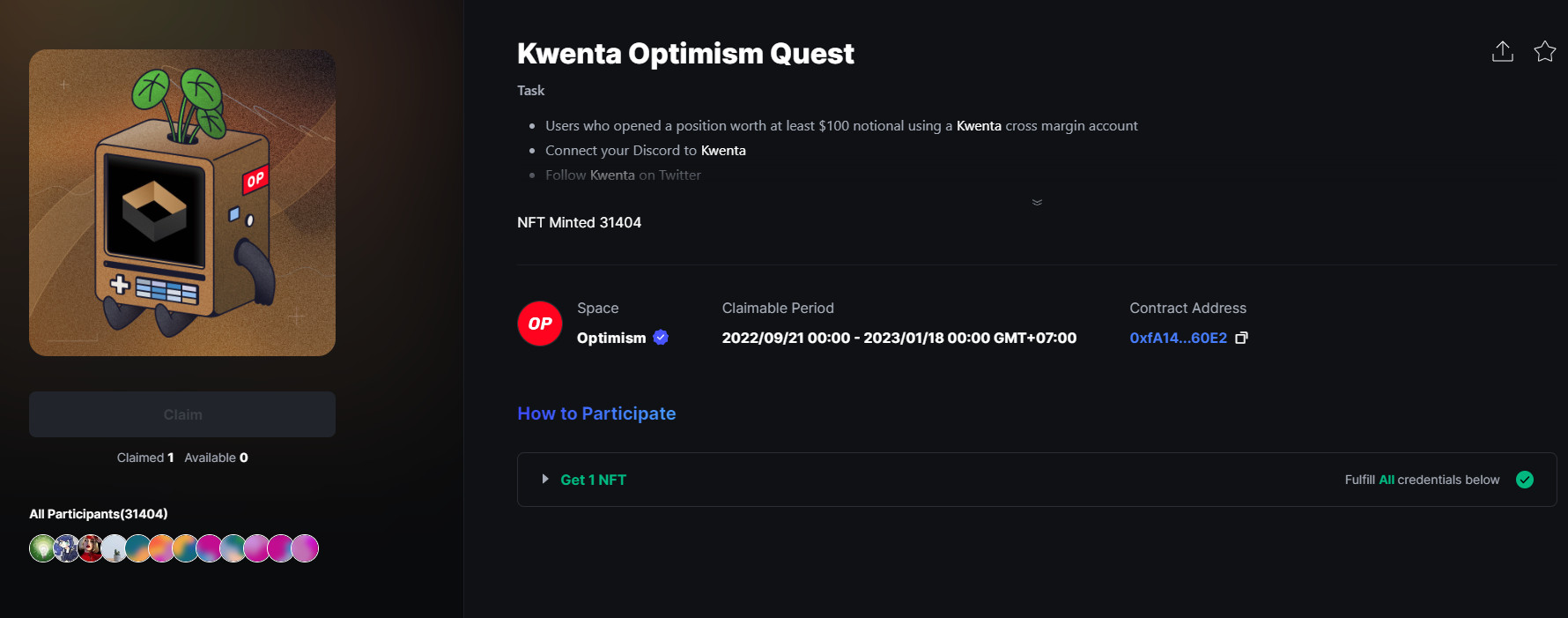
Task: Click the All Participants(31404) heading
Action: pyautogui.click(x=99, y=514)
